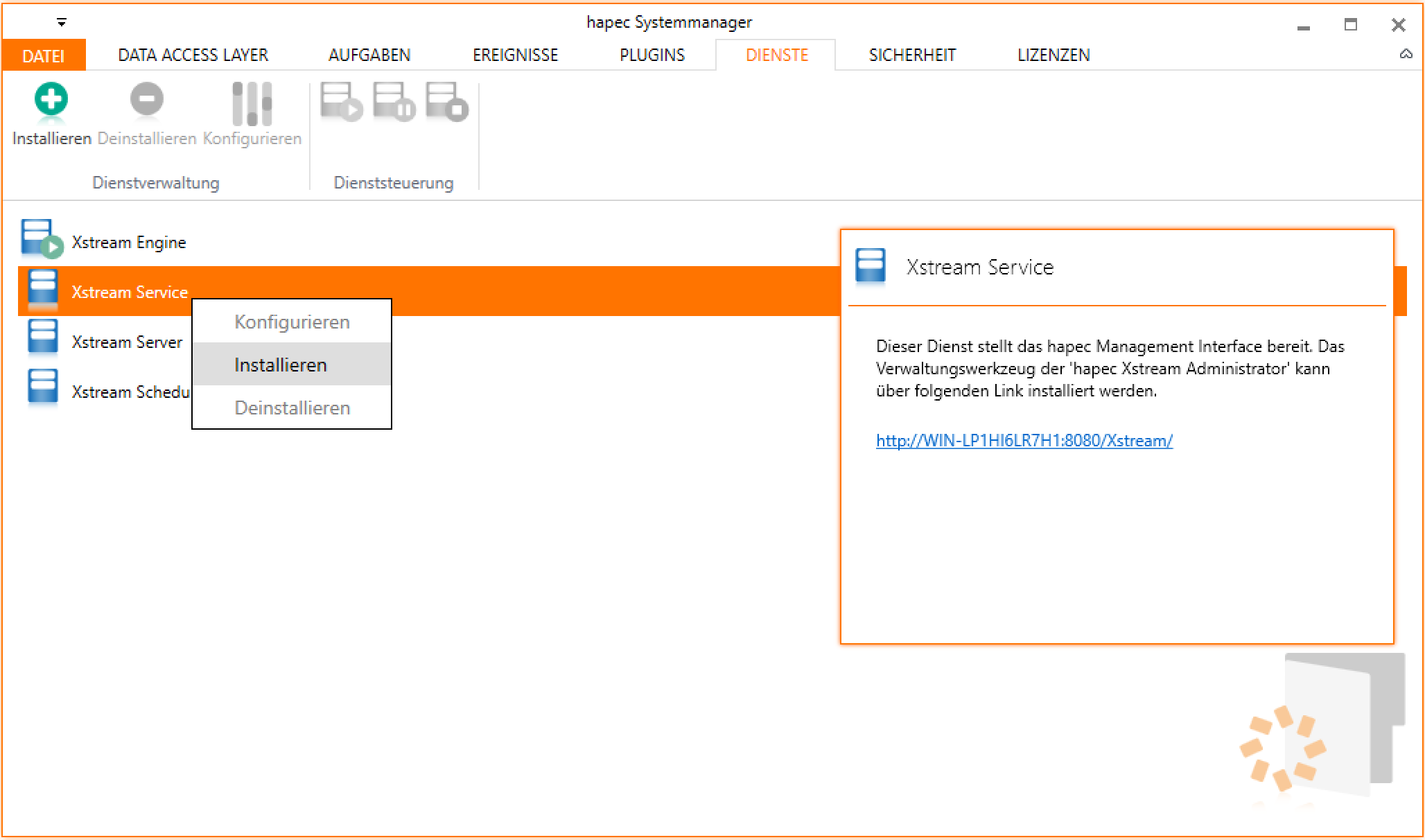Select the Xstream Engine list entry
The height and width of the screenshot is (840, 1425).
coord(129,243)
